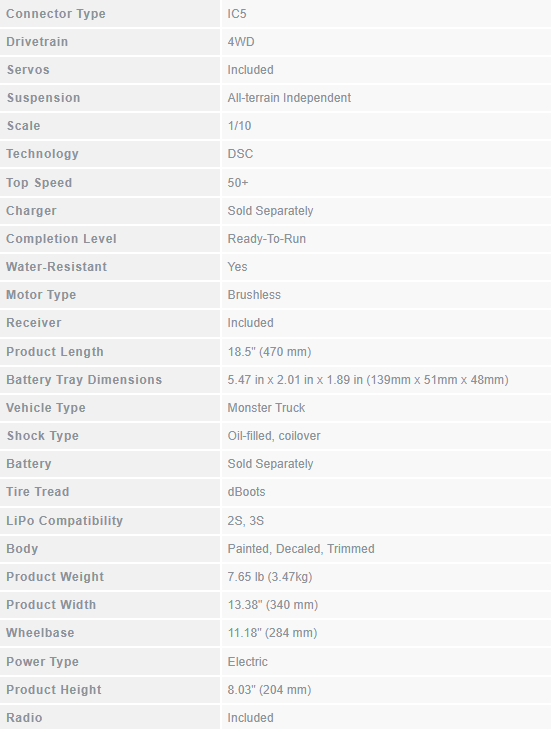Viewport: 560px width, 732px height.
Task: Select the Battery Tray Dimensions value
Action: point(368,380)
